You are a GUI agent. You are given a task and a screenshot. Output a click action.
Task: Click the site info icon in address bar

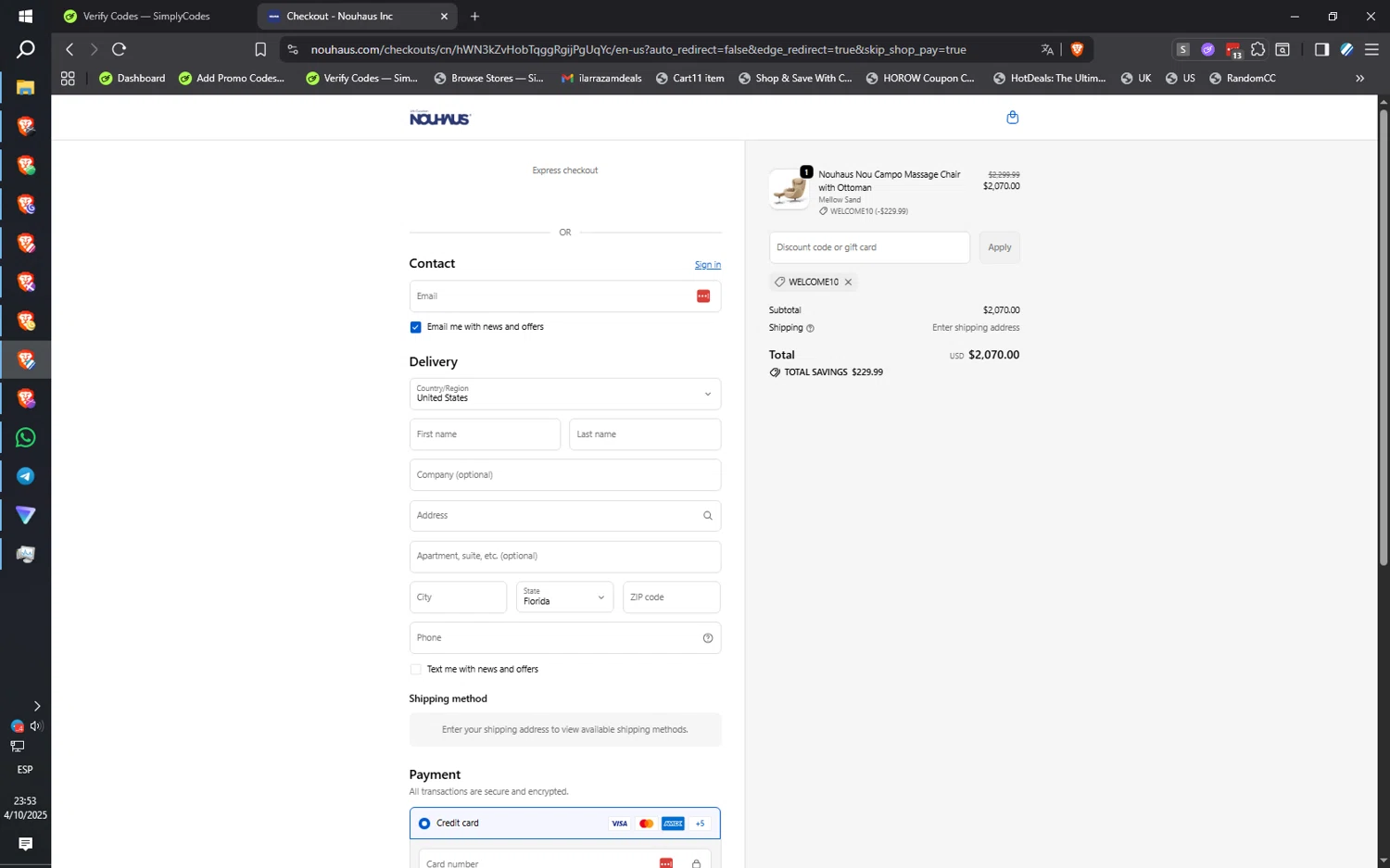[x=293, y=49]
